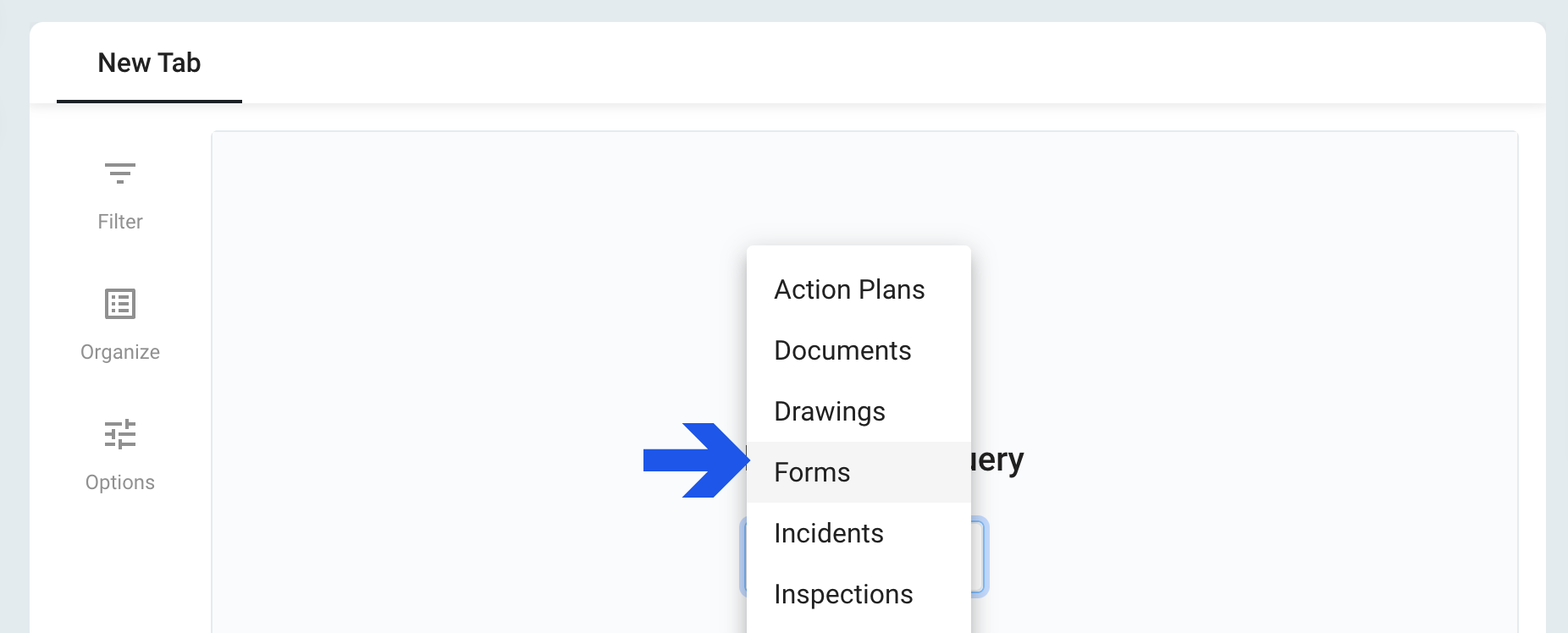
Task: Click empty space in the tab bar
Action: click(x=847, y=63)
